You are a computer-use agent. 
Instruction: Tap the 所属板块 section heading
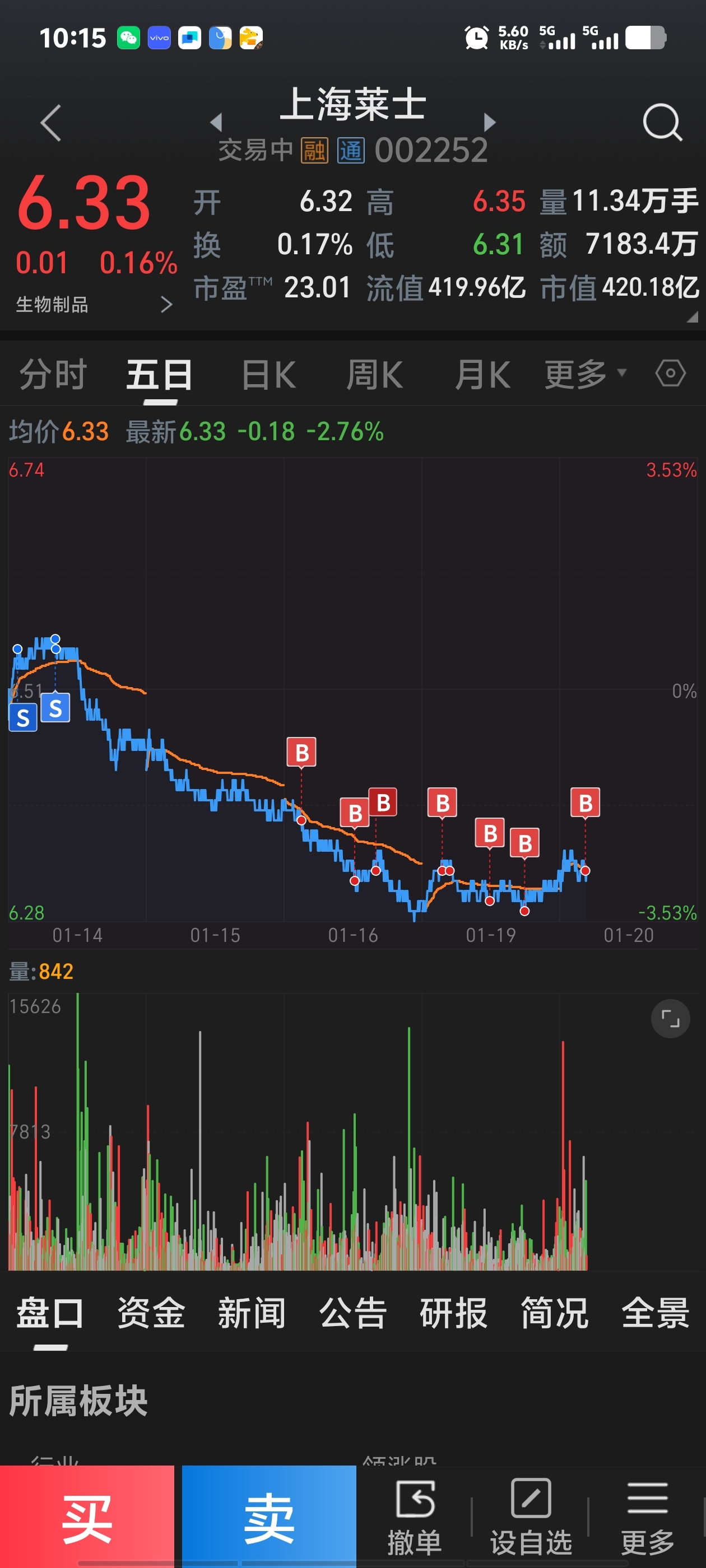(78, 1401)
